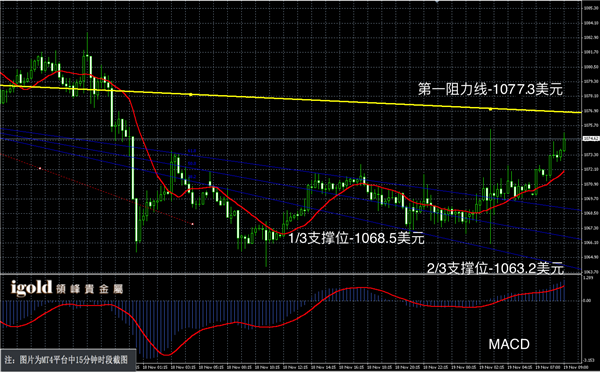Click the small blue Fibonacci level labels

(192, 164)
